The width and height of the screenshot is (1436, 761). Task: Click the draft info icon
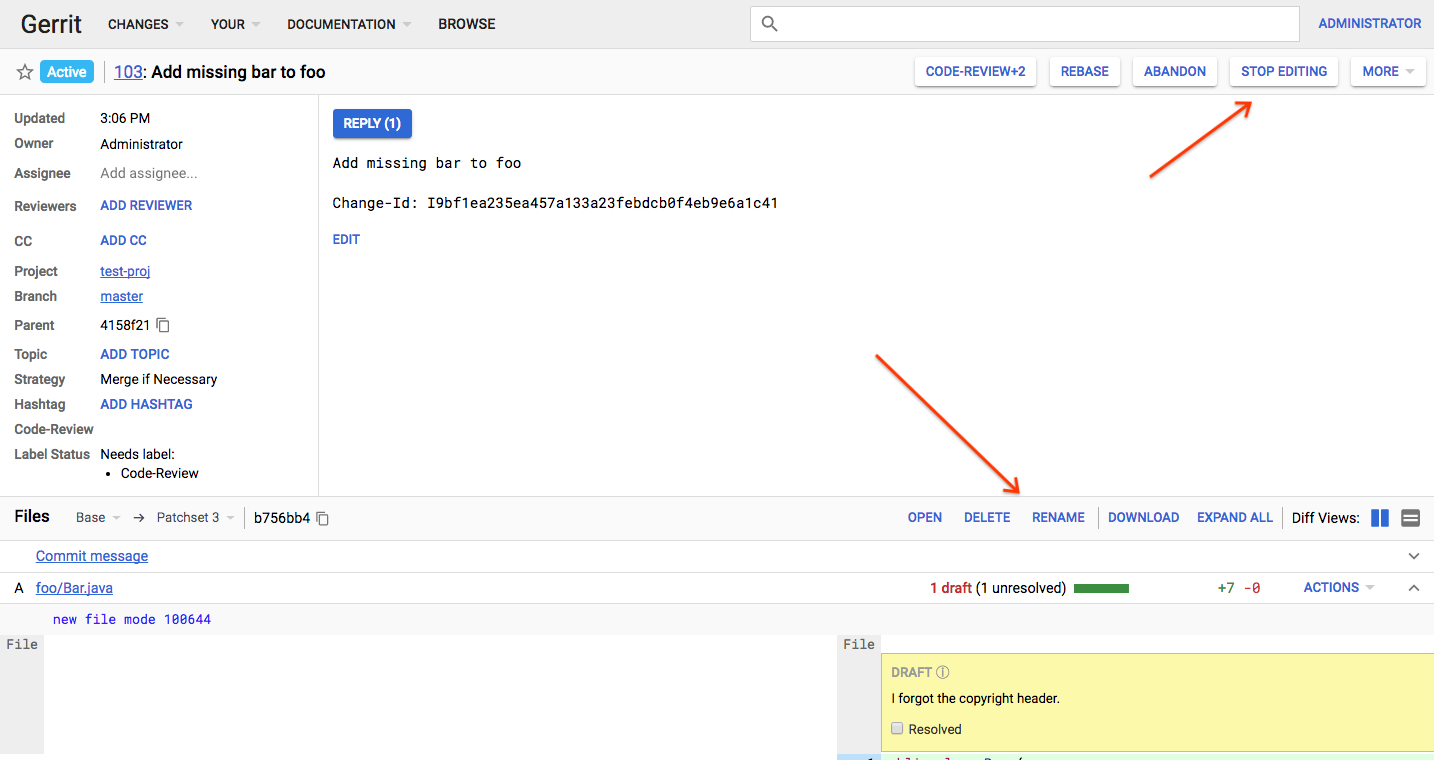click(x=943, y=673)
